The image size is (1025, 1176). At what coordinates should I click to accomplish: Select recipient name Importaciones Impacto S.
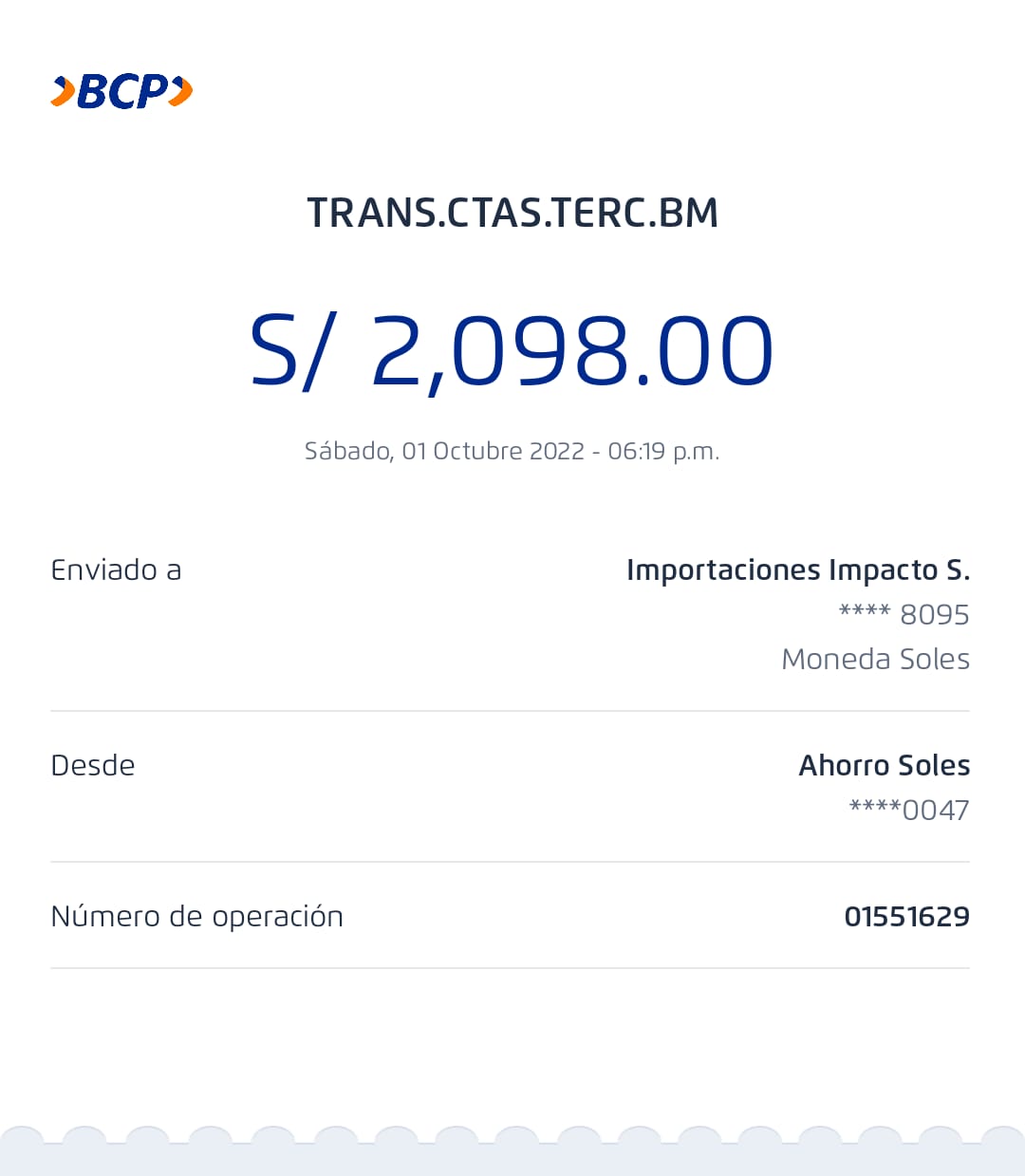tap(797, 569)
